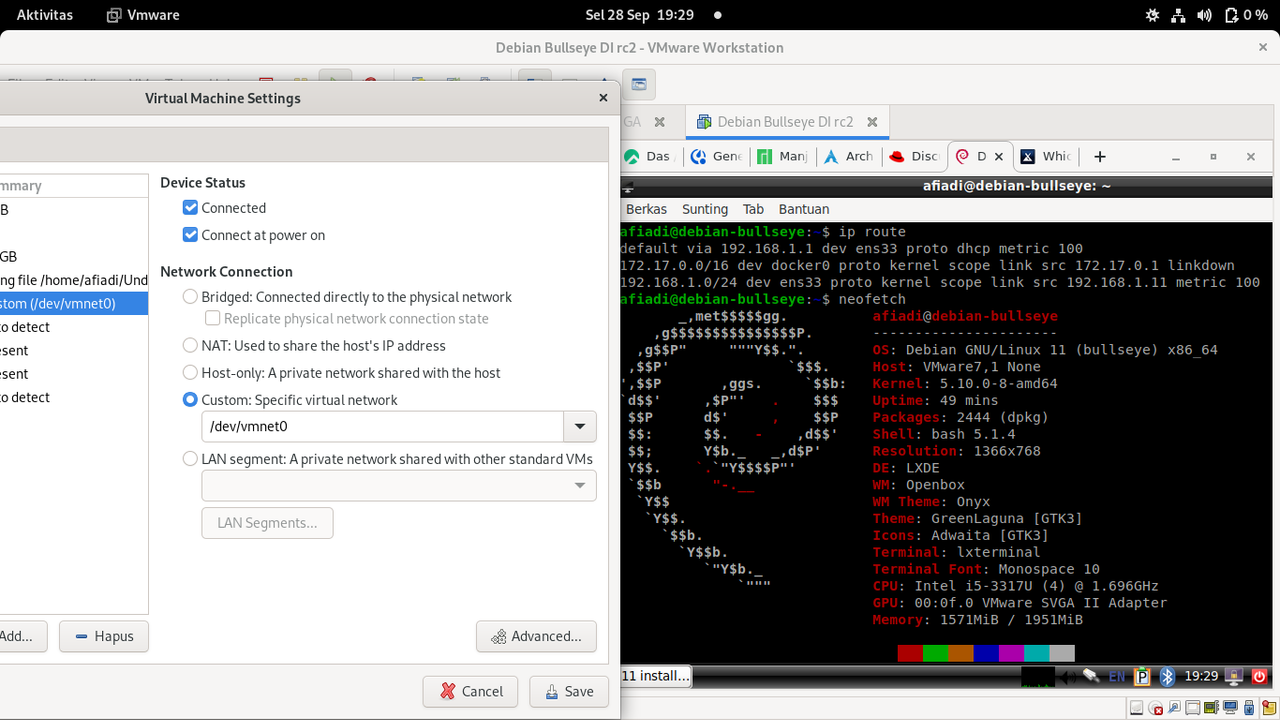1280x720 pixels.
Task: Open Sunting menu in terminal
Action: pos(705,209)
